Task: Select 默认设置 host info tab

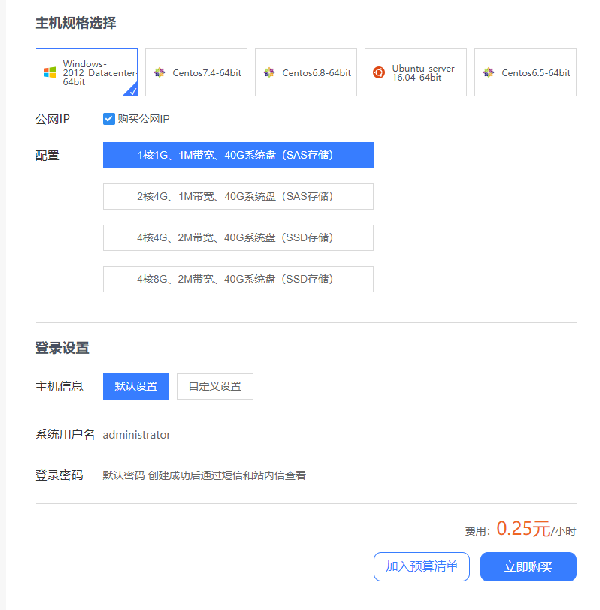Action: tap(136, 386)
